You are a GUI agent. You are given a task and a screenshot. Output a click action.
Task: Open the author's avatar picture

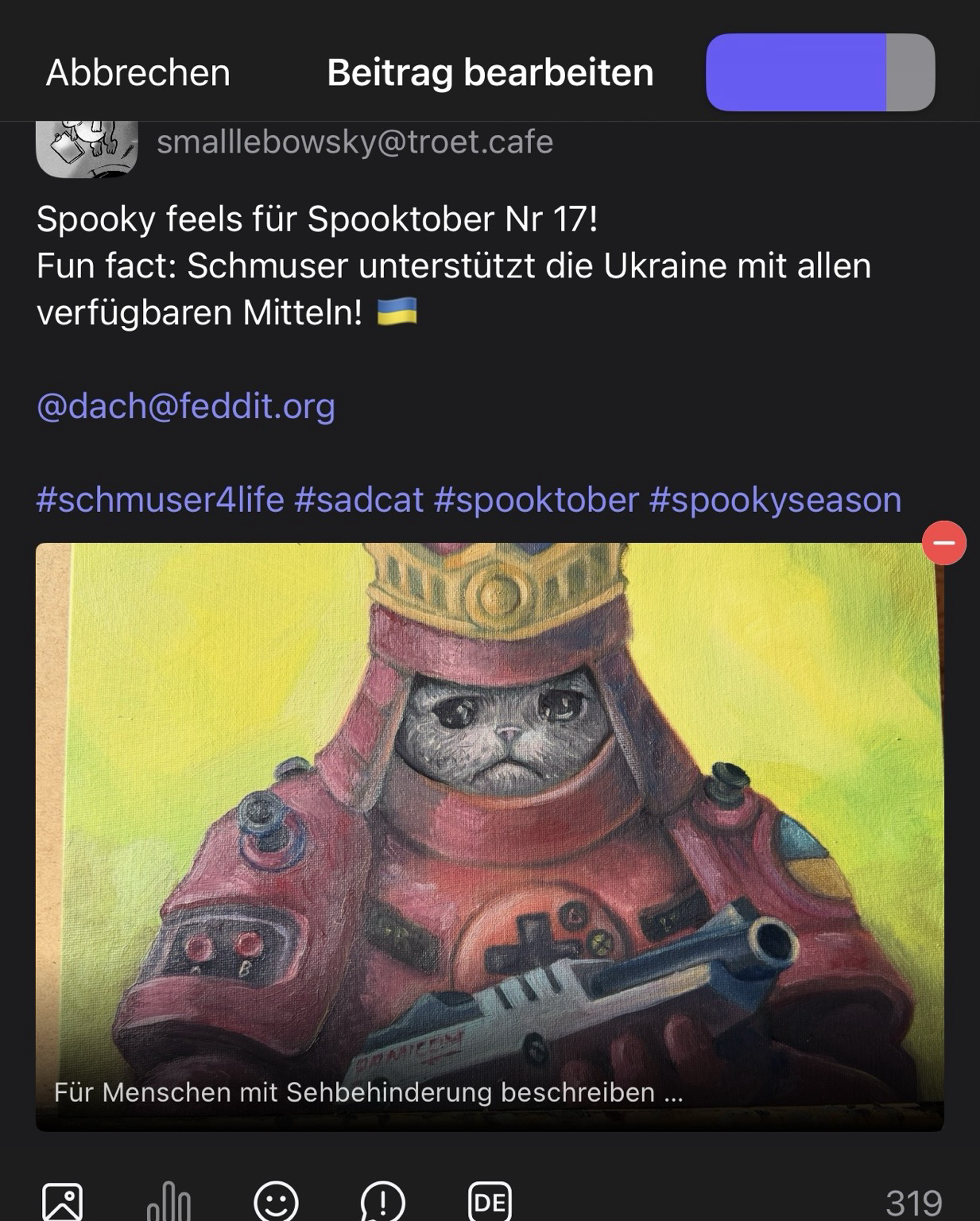click(x=87, y=149)
